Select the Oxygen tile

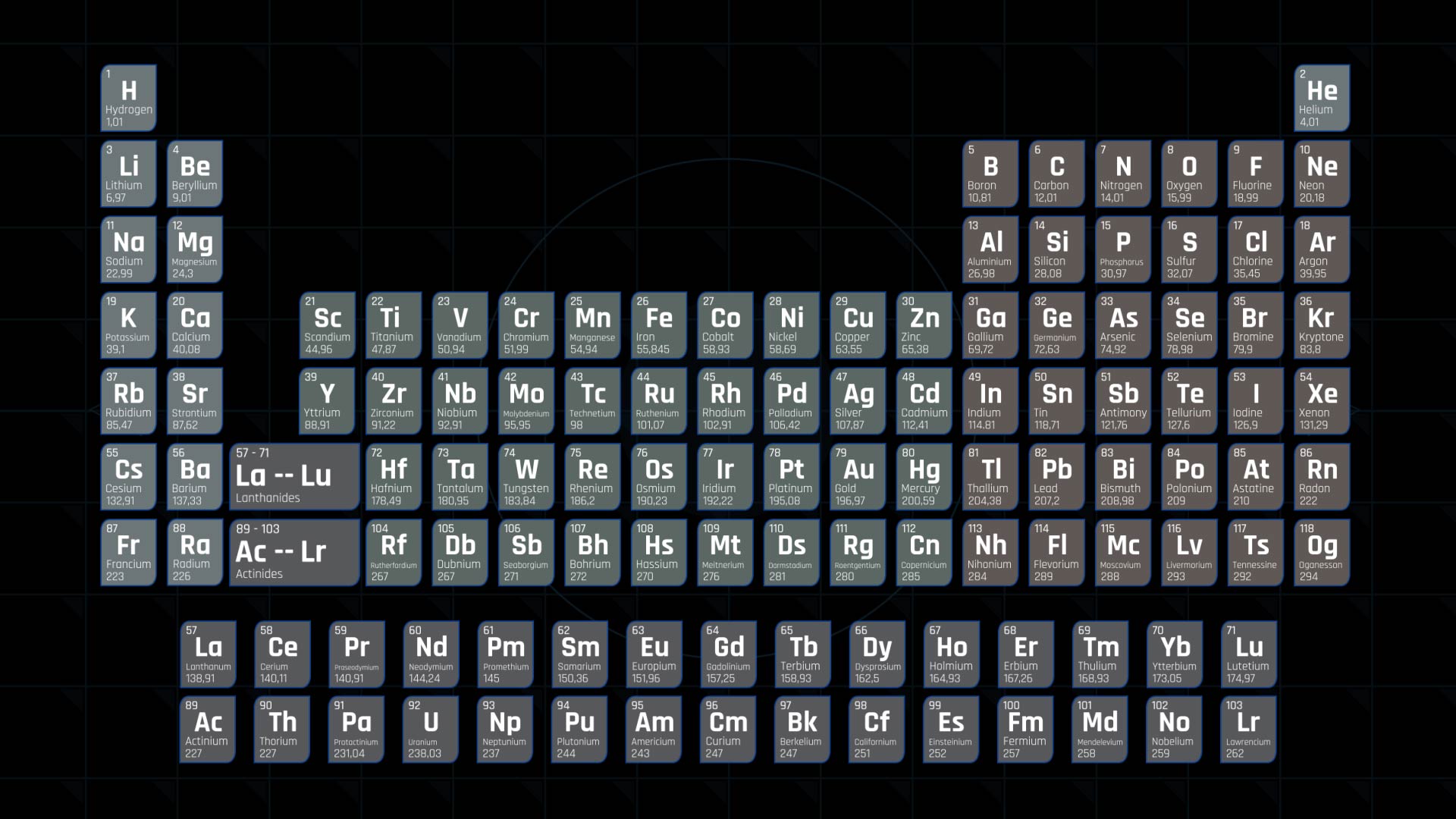1190,174
